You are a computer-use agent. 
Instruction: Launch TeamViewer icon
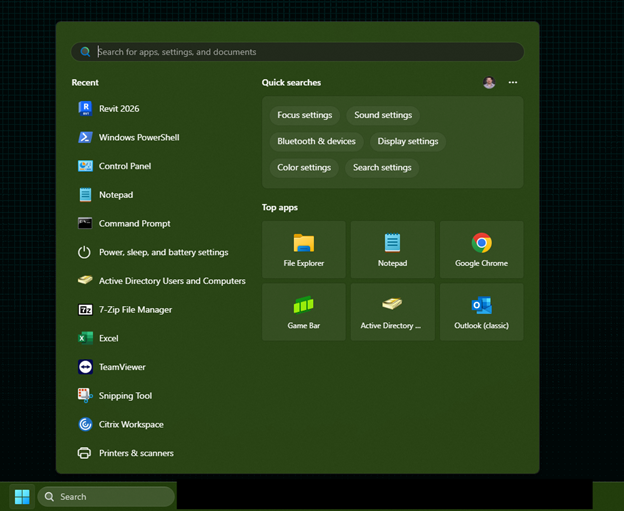coord(85,367)
